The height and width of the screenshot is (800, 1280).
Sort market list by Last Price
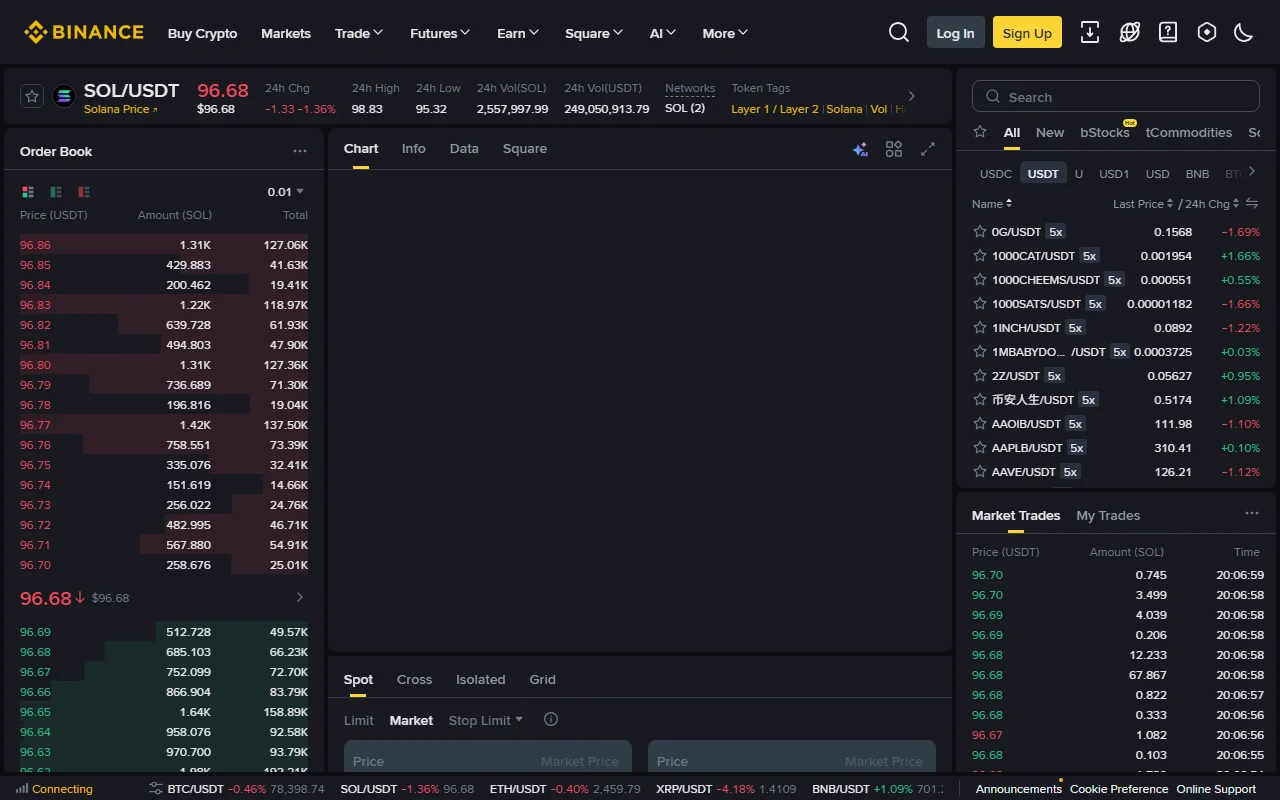[1143, 203]
